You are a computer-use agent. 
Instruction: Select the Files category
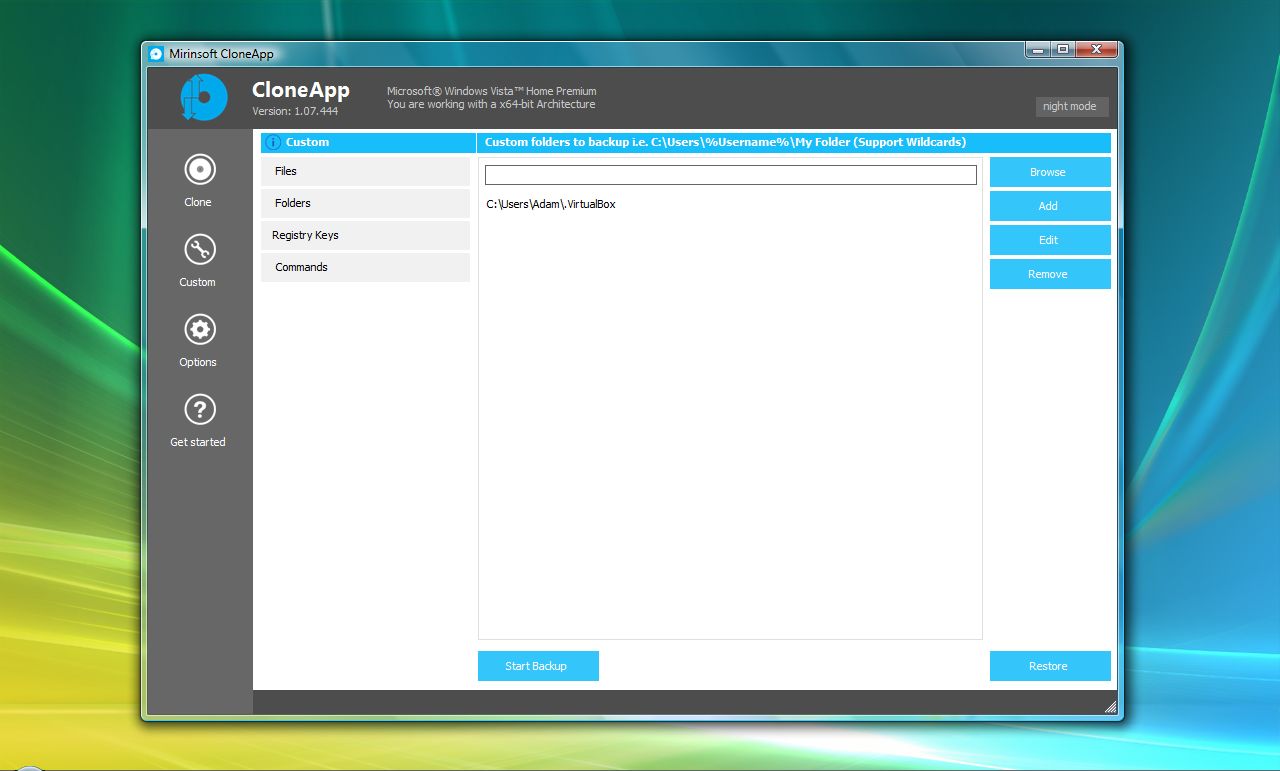tap(365, 171)
